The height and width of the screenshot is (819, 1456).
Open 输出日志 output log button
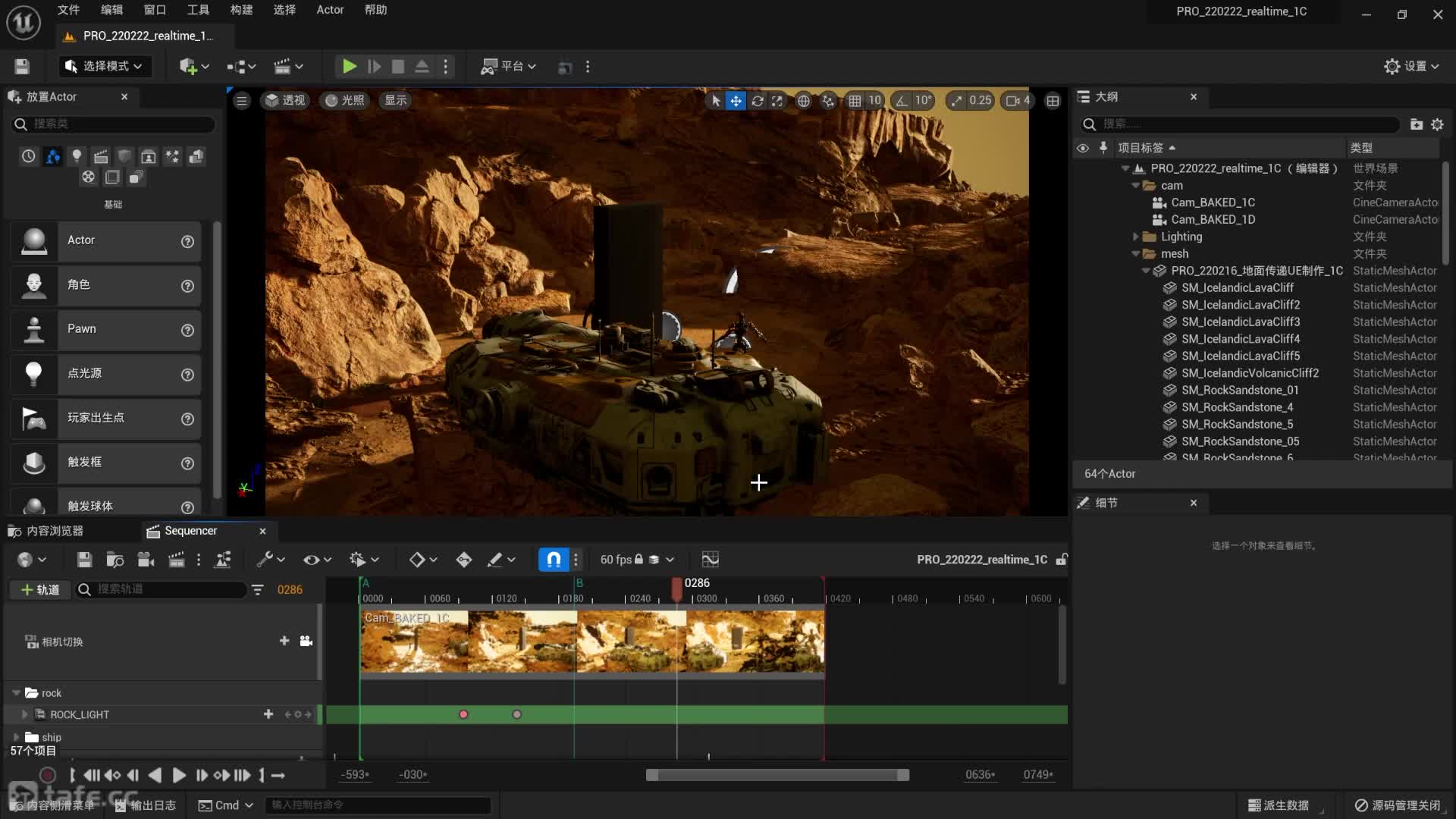click(146, 805)
